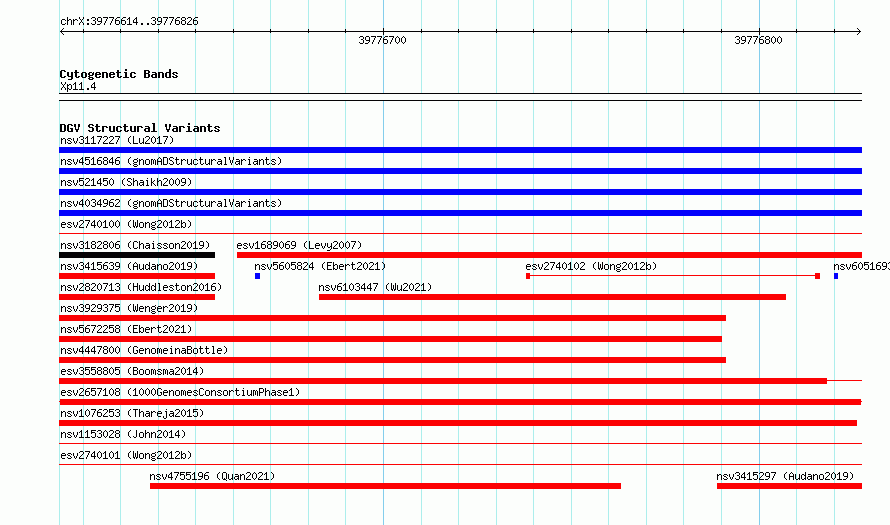Select the red nsv1076253 (Thareja2015) bar
Screen dimensions: 890x525
(458, 423)
